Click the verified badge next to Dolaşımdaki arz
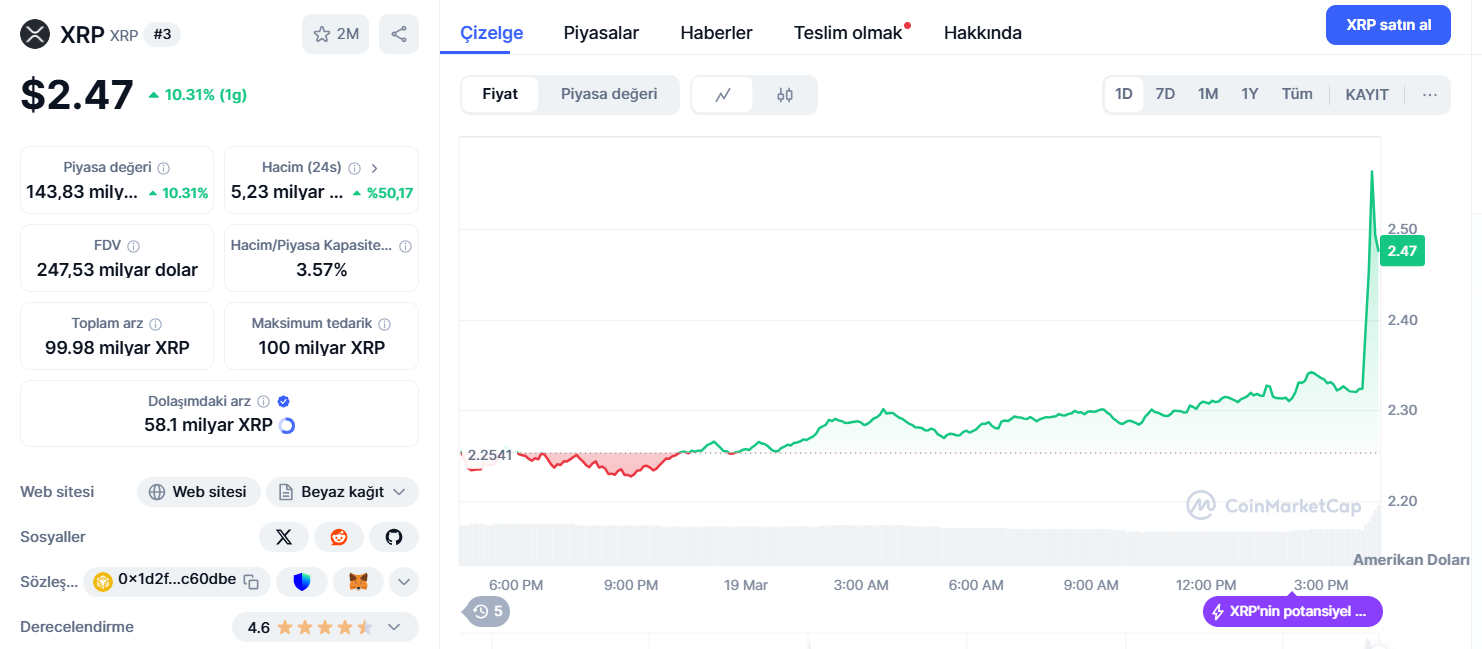This screenshot has height=649, width=1482. click(284, 401)
